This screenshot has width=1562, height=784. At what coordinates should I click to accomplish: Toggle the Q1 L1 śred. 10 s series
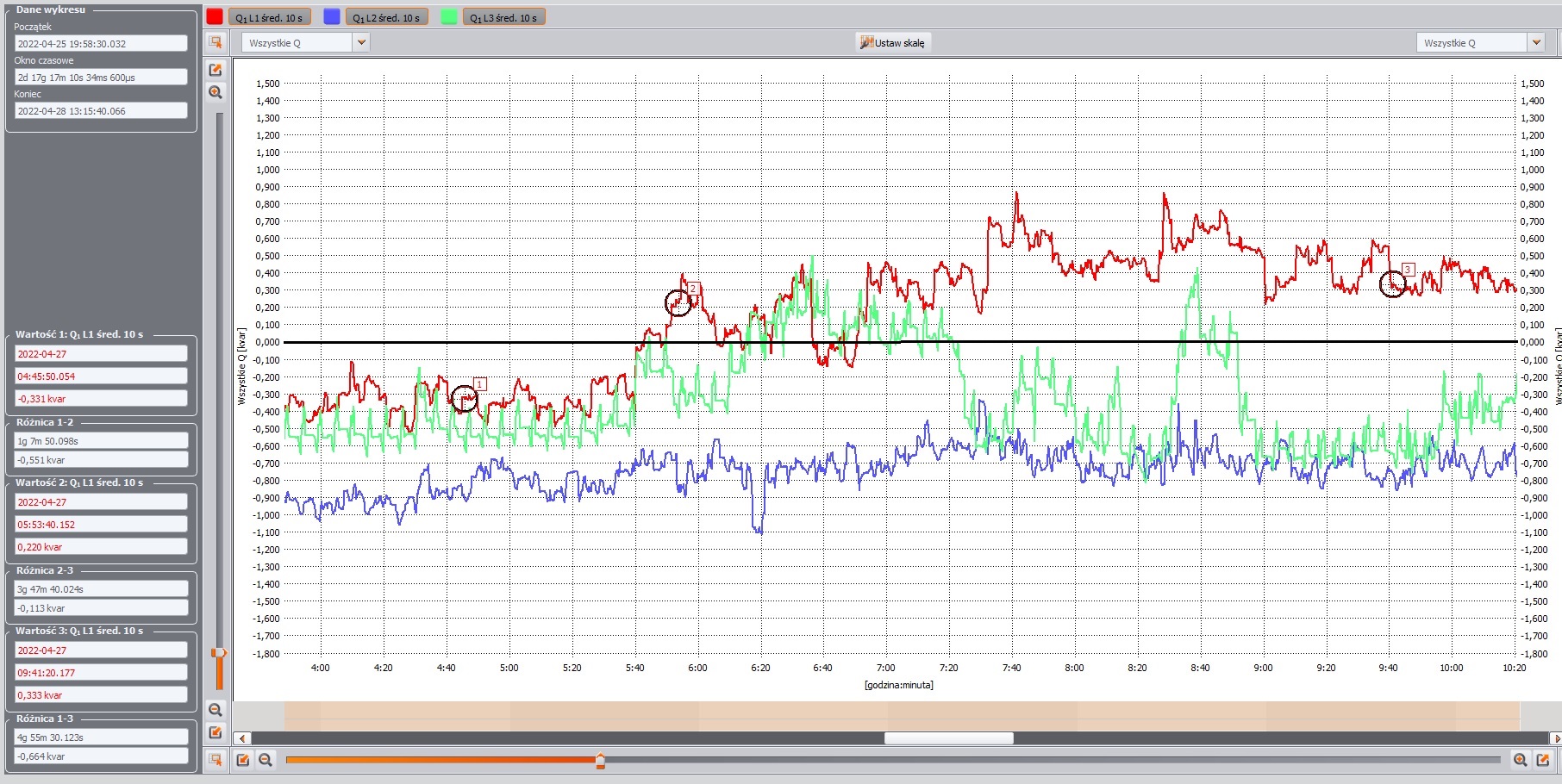pos(269,17)
